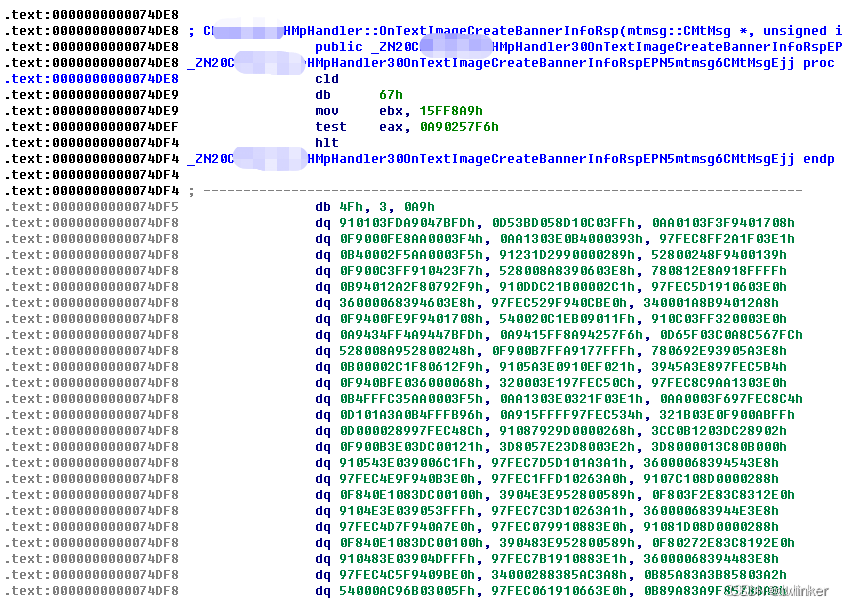Select value 528008A952800248h
844x606 pixels.
[x=407, y=351]
